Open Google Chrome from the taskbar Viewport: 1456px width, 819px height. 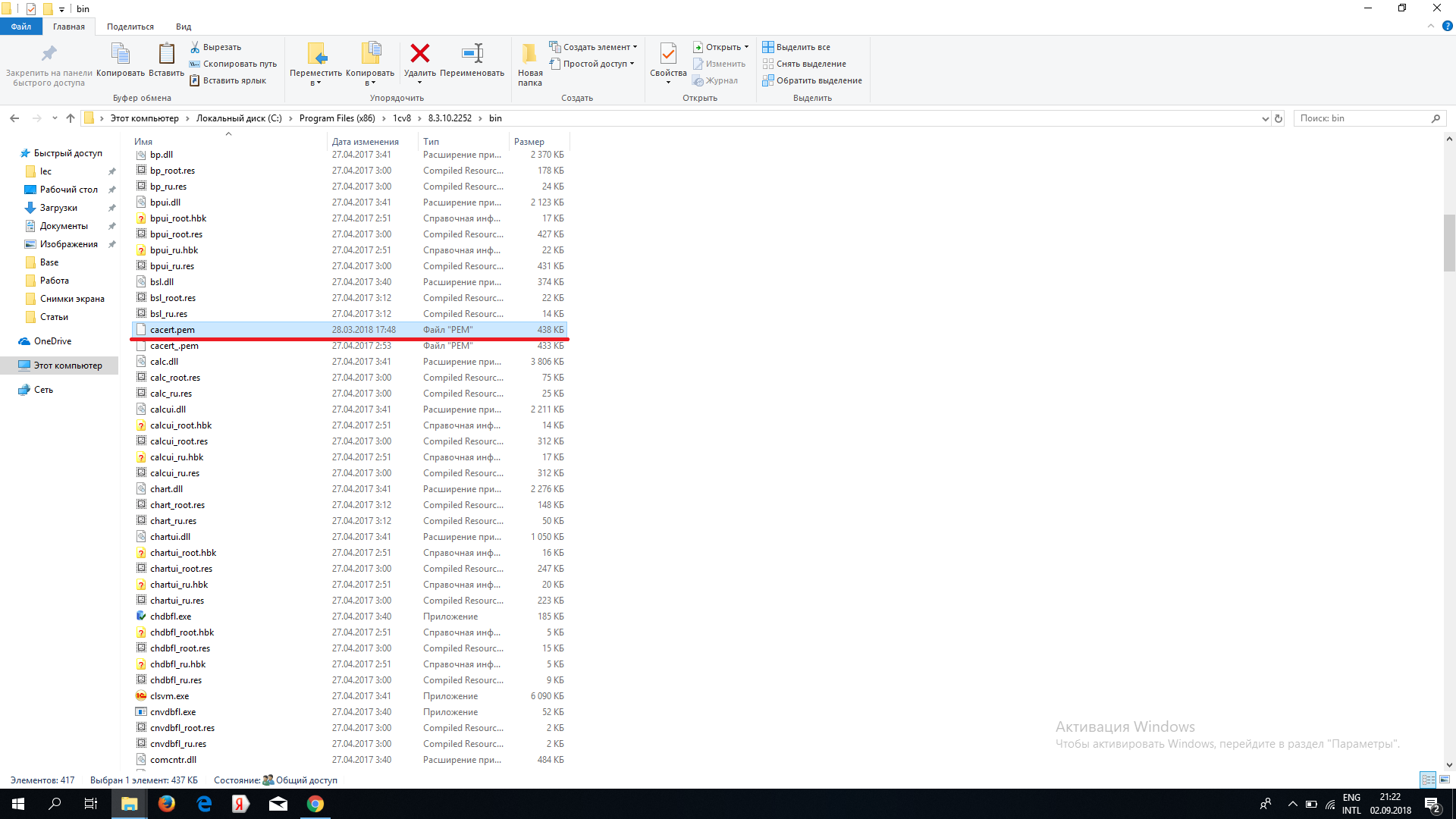[315, 804]
